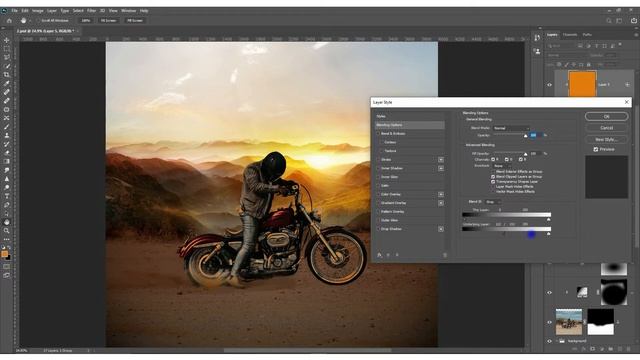Click the New Style button
Viewport: 640px width, 360px height.
[607, 139]
